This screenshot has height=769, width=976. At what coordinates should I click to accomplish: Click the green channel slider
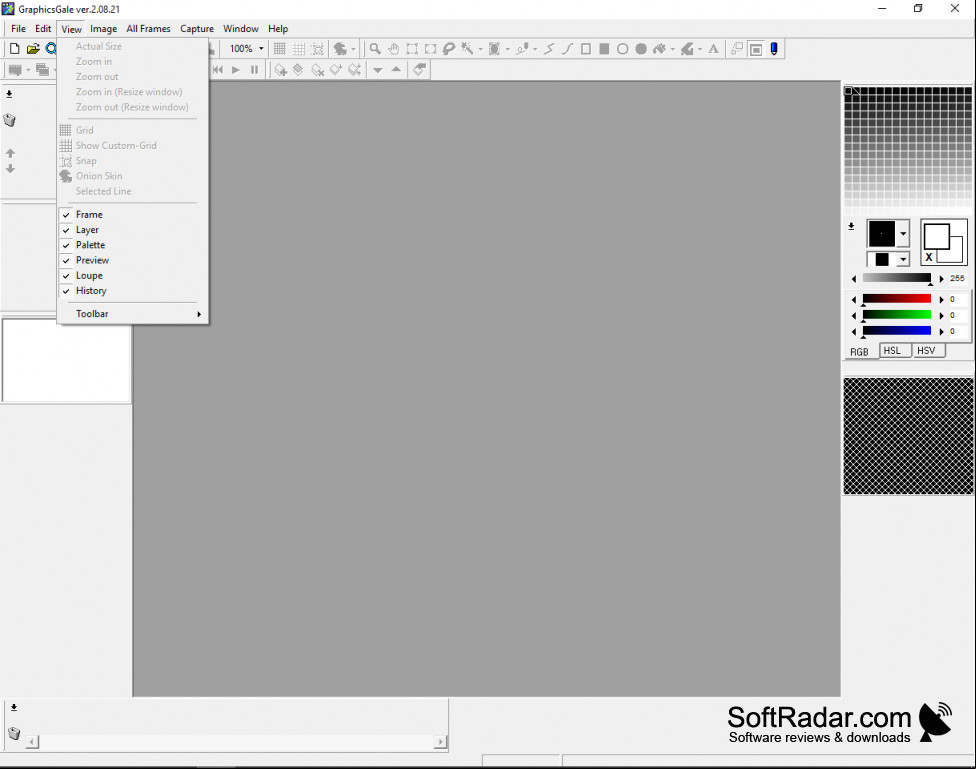[x=896, y=315]
